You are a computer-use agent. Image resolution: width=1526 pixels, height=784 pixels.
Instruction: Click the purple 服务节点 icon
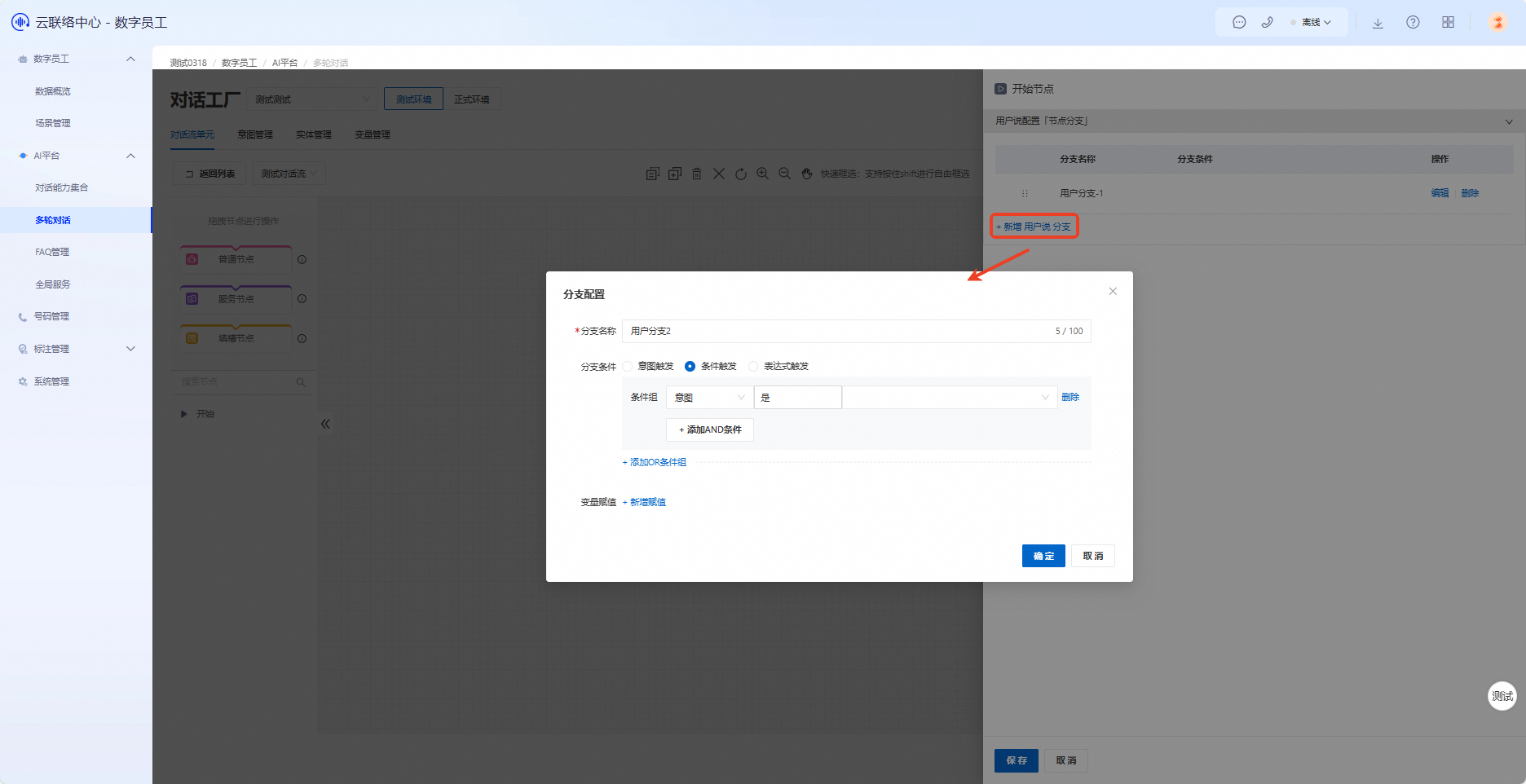192,299
